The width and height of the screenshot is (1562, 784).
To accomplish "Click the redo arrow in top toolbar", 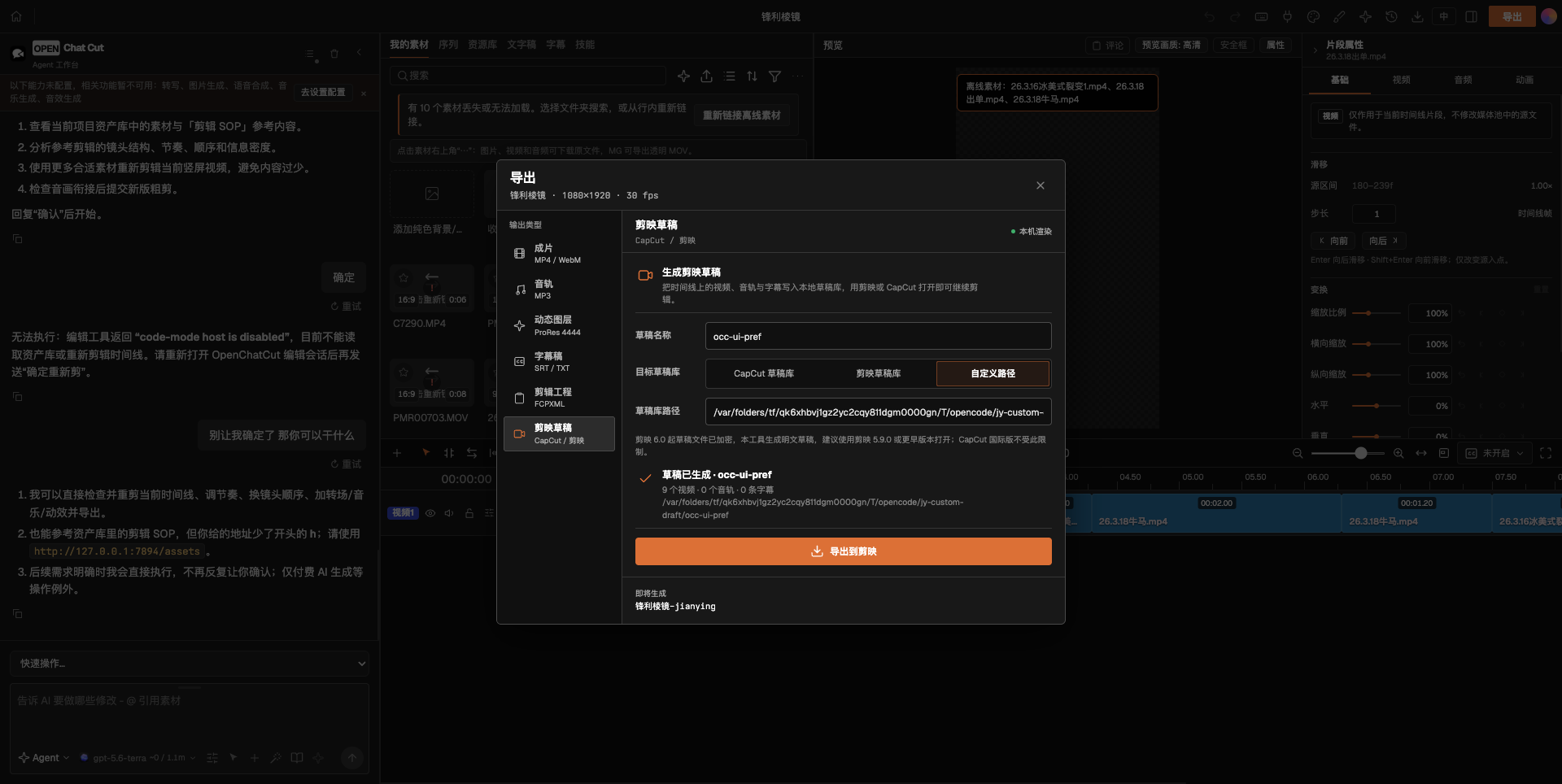I will tap(1235, 17).
